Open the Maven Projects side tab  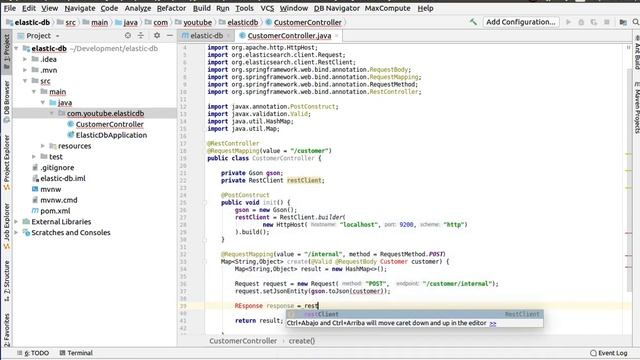click(636, 107)
